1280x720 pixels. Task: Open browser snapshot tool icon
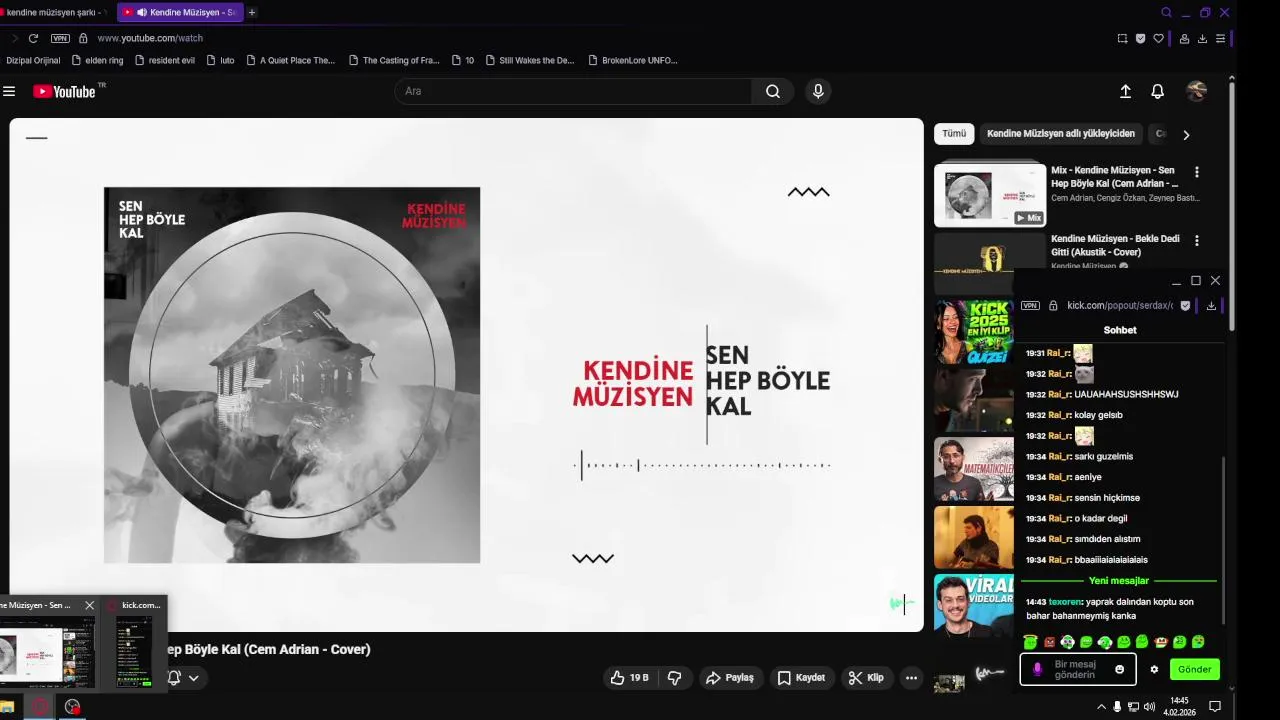point(1122,38)
